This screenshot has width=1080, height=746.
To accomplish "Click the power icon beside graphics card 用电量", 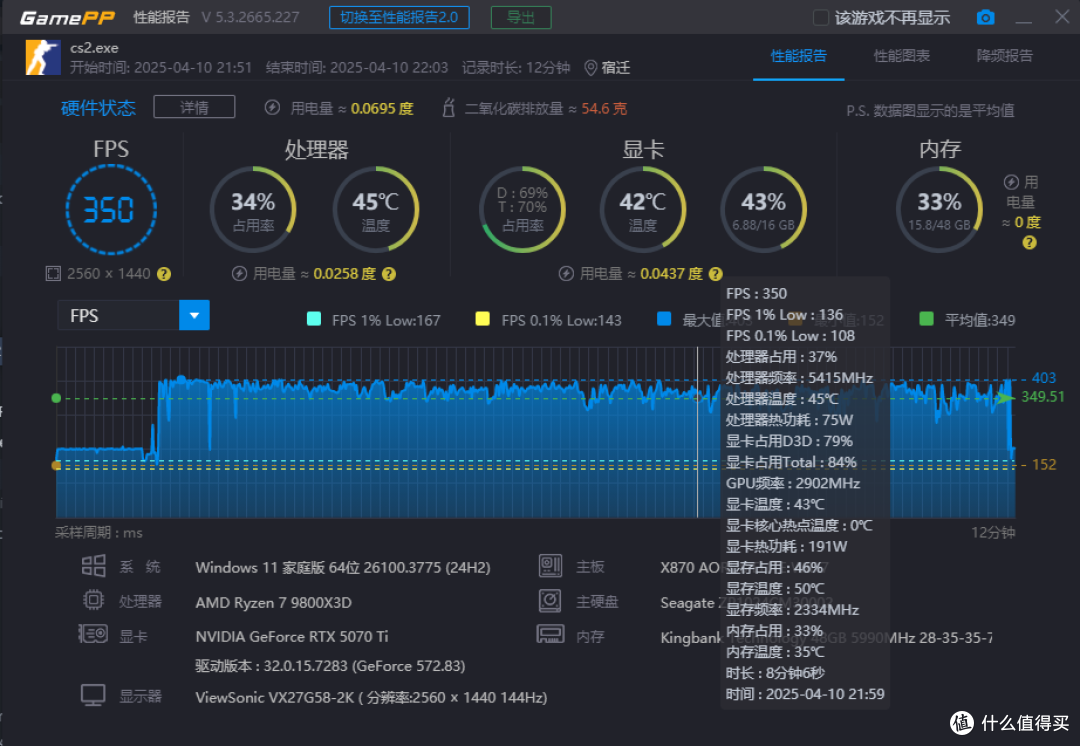I will (x=565, y=273).
